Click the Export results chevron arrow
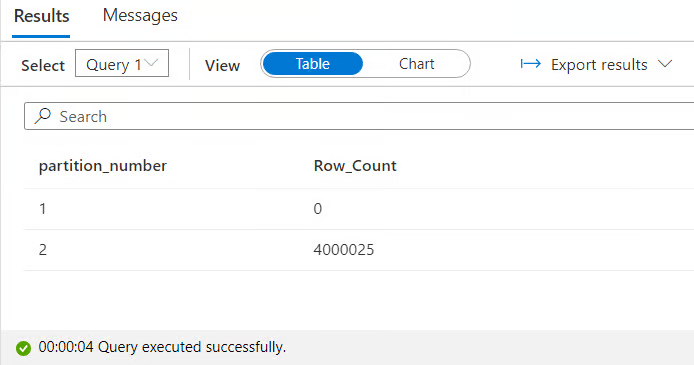694x365 pixels. pos(664,64)
